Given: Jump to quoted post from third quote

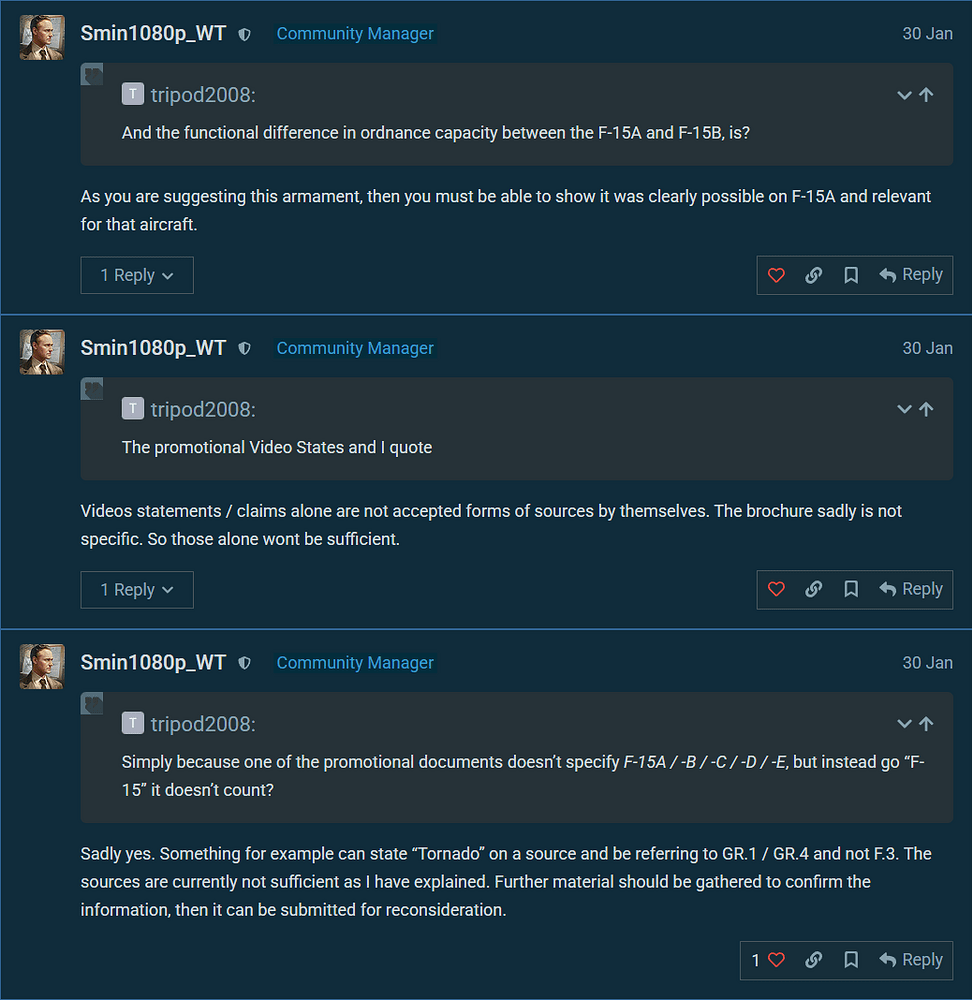Looking at the screenshot, I should (x=927, y=724).
